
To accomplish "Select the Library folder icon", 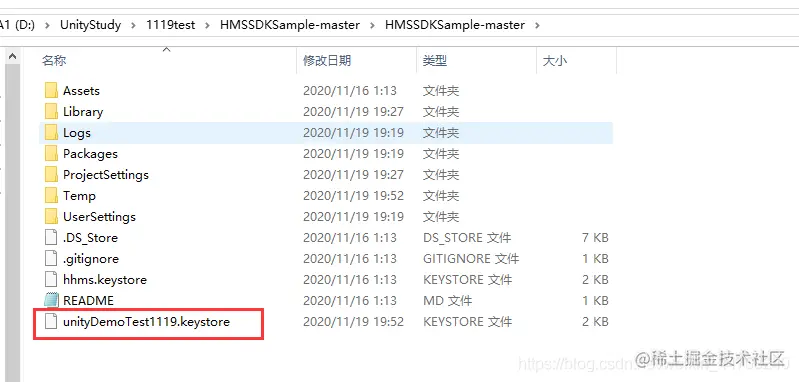I will tap(51, 112).
